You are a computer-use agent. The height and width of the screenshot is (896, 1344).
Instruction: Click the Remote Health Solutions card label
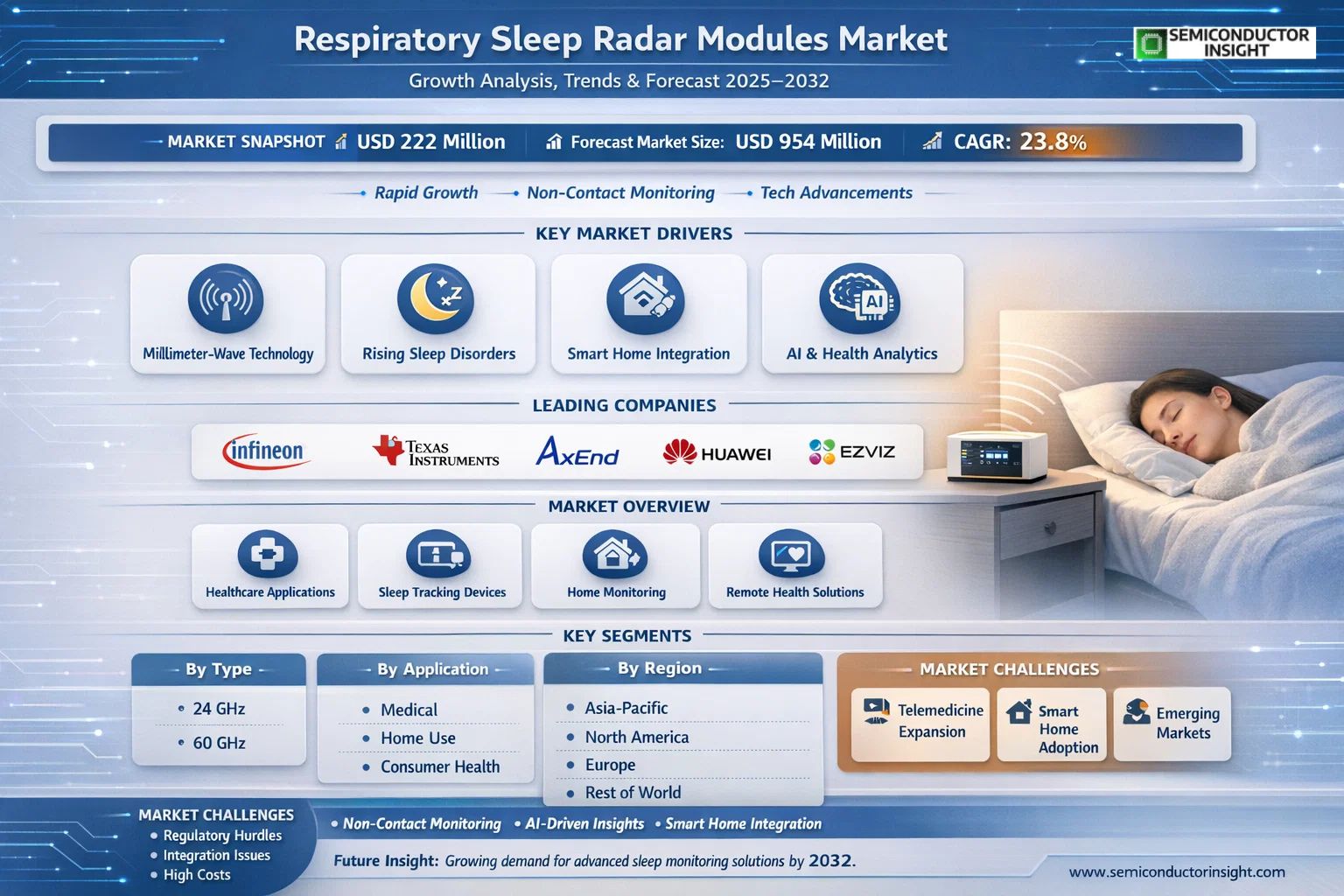click(x=794, y=592)
